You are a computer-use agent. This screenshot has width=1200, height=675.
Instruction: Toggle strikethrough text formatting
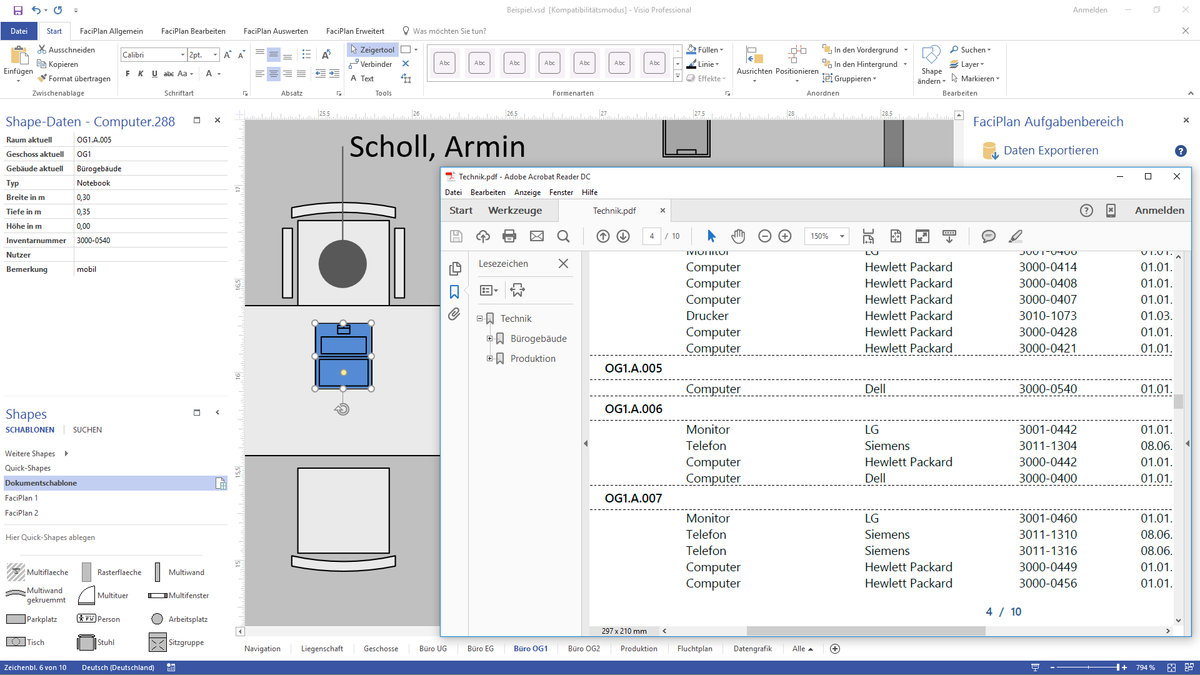pyautogui.click(x=169, y=73)
